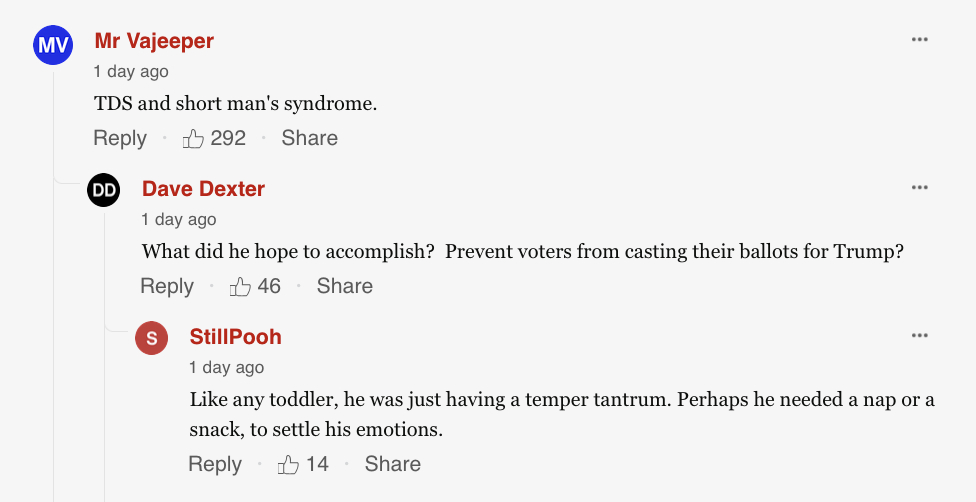The image size is (976, 502).
Task: Like Dave Dexter's comment with thumbs-up
Action: pyautogui.click(x=241, y=287)
